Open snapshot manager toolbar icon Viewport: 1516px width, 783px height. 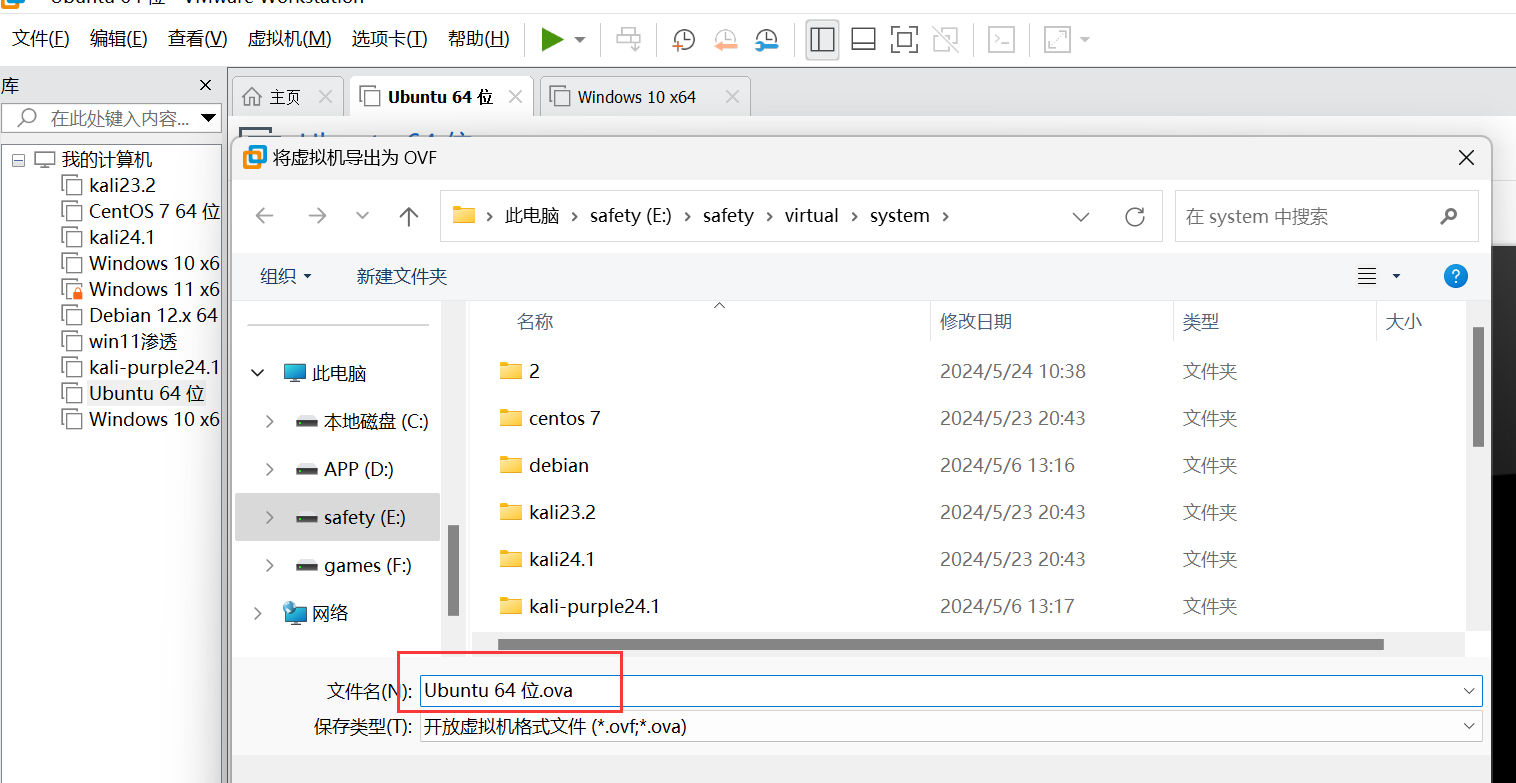pyautogui.click(x=766, y=39)
